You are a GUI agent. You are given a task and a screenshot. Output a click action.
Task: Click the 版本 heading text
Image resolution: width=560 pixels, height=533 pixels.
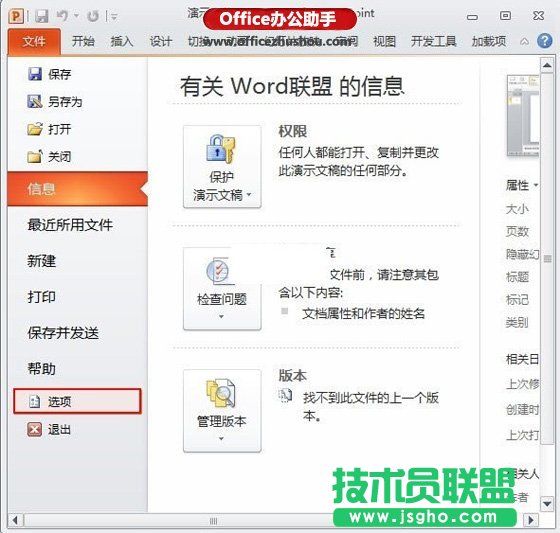click(x=293, y=376)
